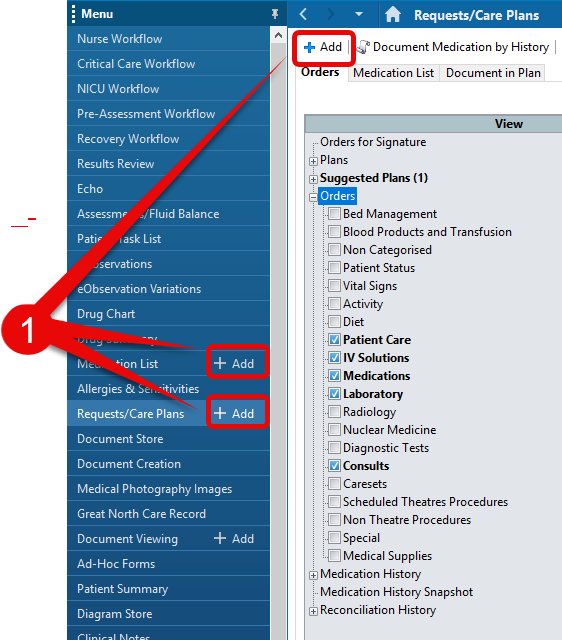The image size is (562, 640).
Task: Open Document Medication by History scroll icon
Action: pos(363,47)
